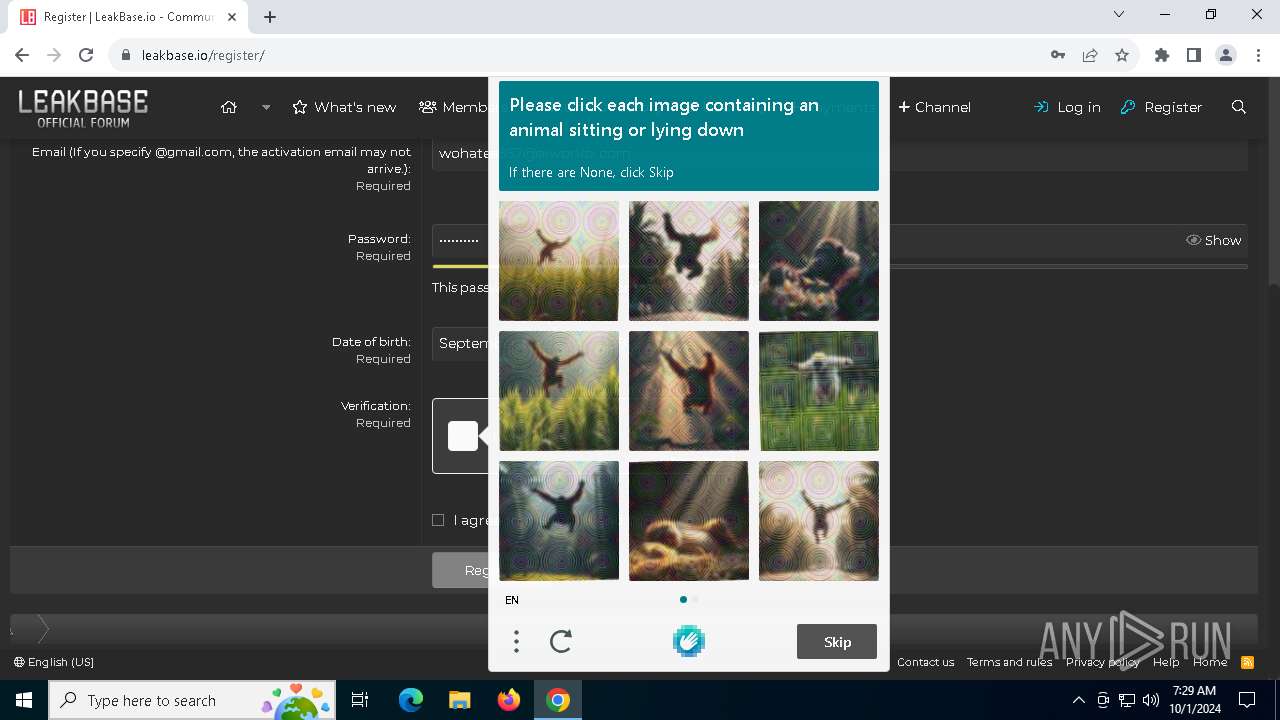Select the captcha image in top-left
1280x720 pixels.
pos(559,261)
